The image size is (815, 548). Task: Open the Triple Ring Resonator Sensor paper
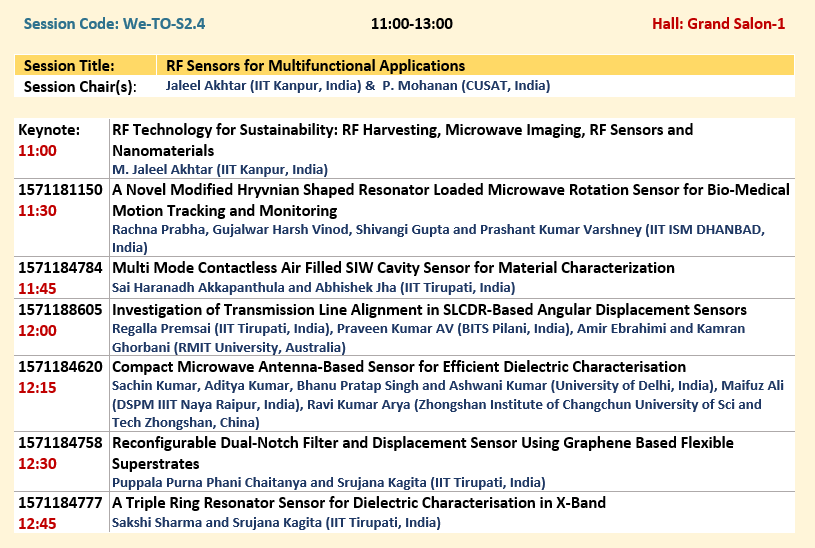358,503
